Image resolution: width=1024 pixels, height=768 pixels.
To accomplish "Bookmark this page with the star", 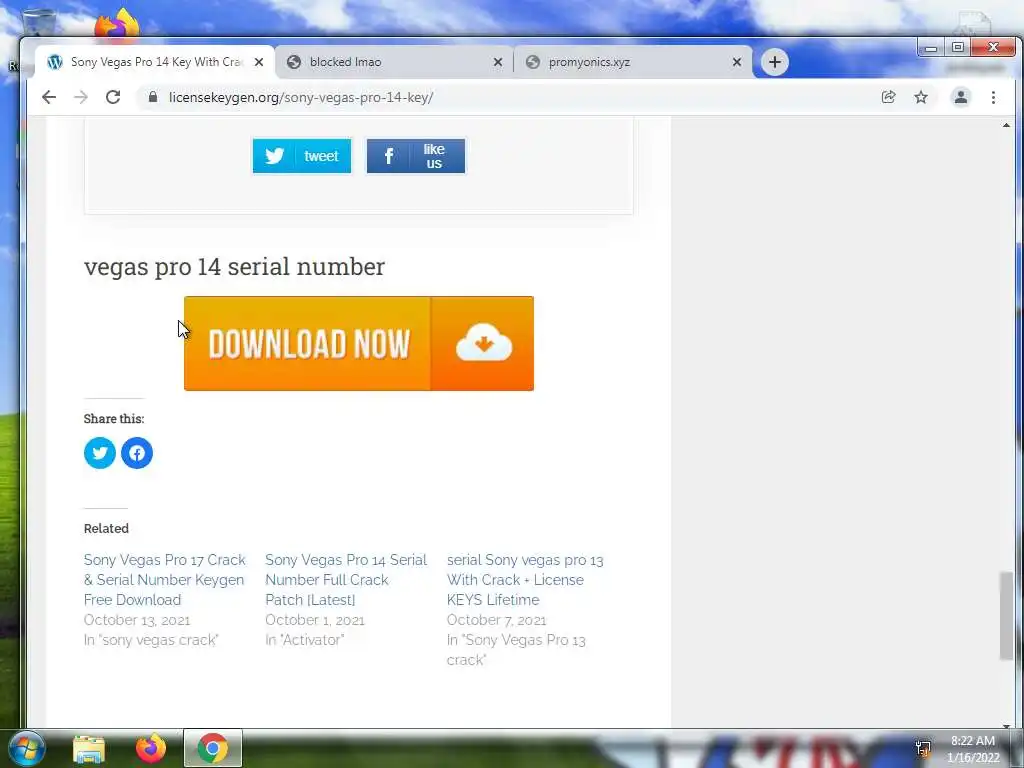I will point(921,97).
